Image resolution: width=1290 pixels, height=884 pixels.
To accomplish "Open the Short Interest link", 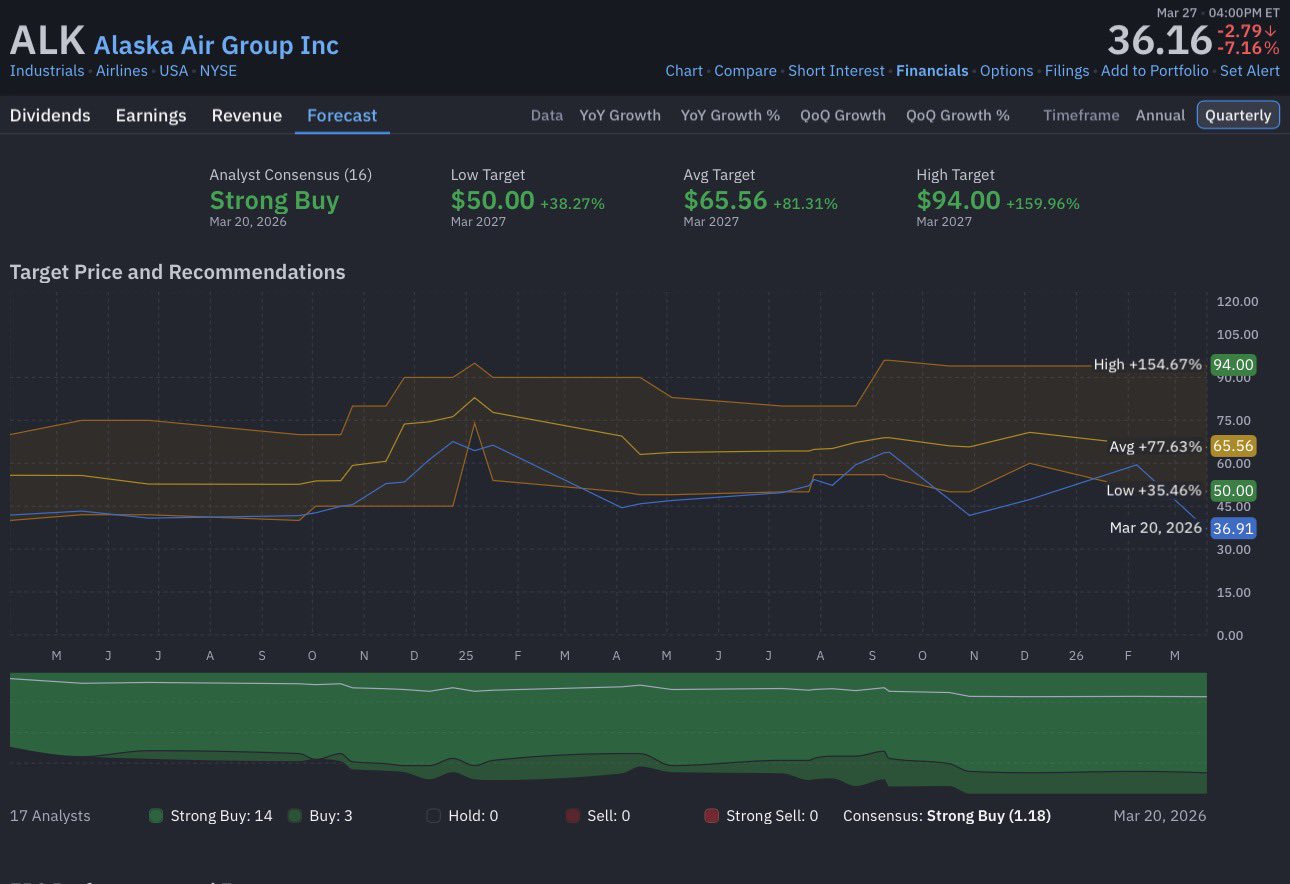I will (x=836, y=71).
